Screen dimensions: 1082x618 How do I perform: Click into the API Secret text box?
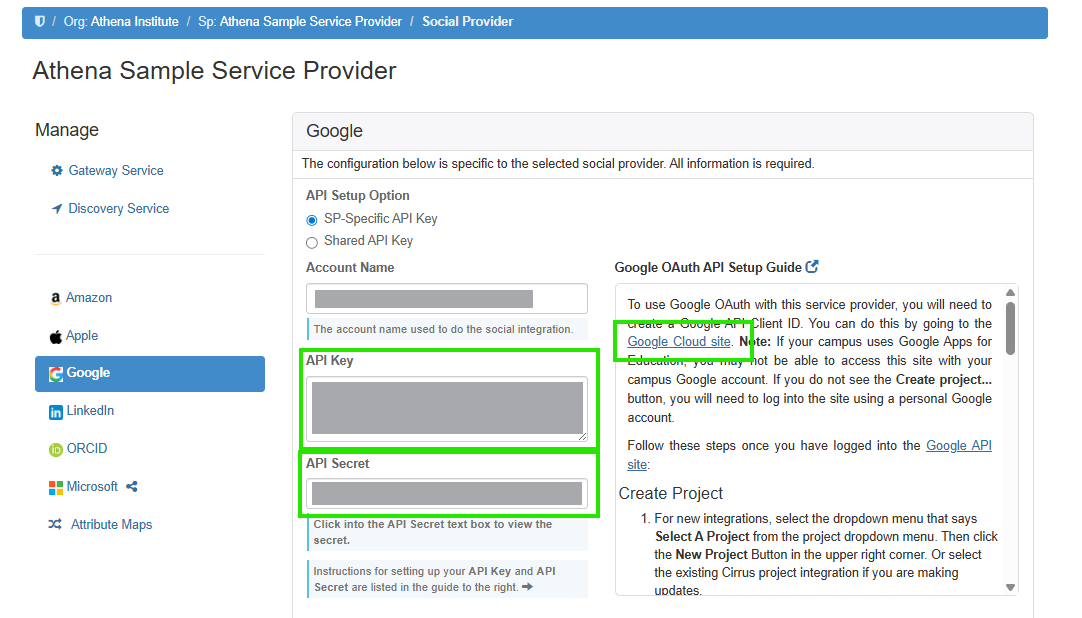point(446,493)
